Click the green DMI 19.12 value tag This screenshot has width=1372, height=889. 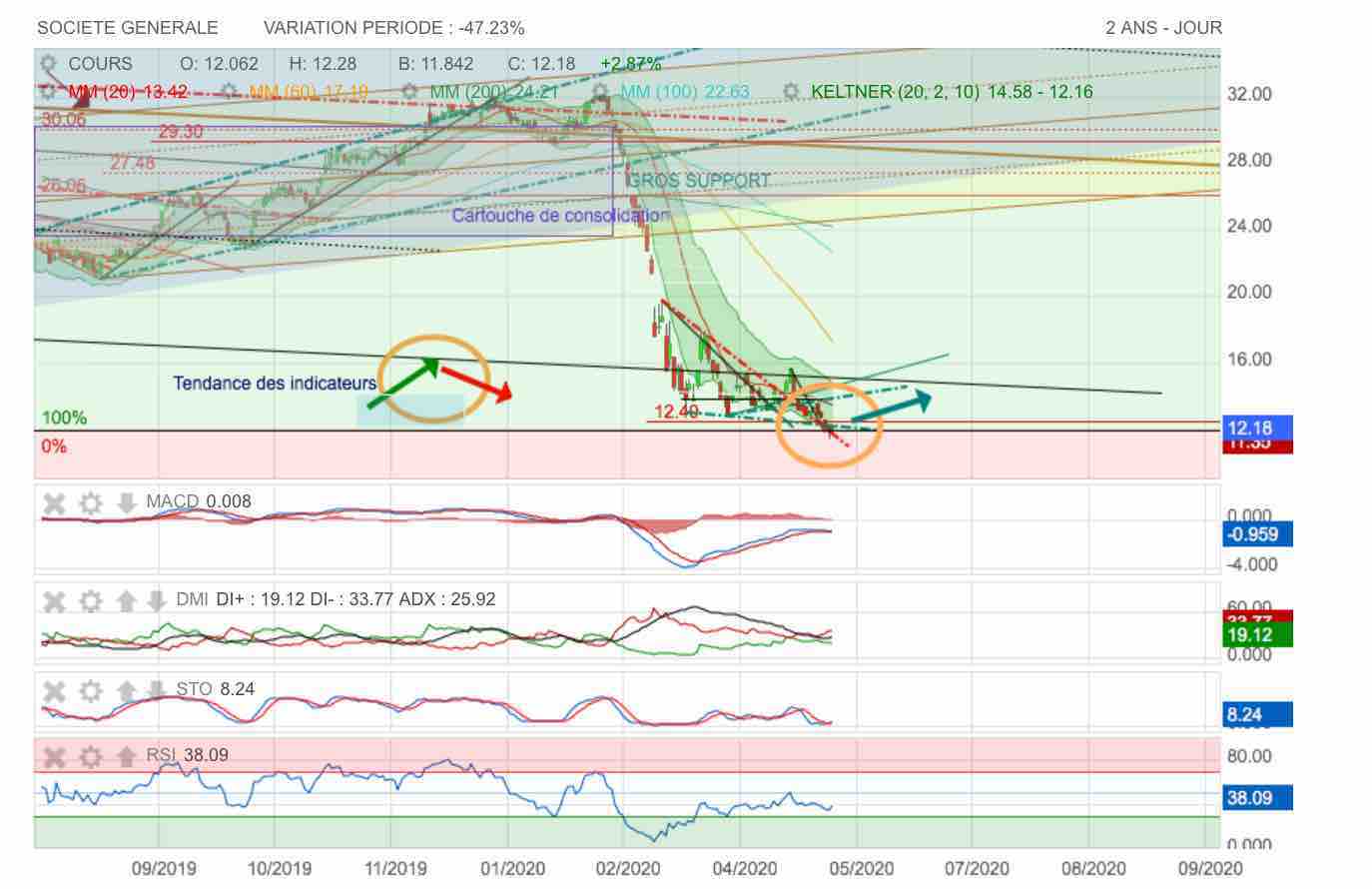point(1258,635)
